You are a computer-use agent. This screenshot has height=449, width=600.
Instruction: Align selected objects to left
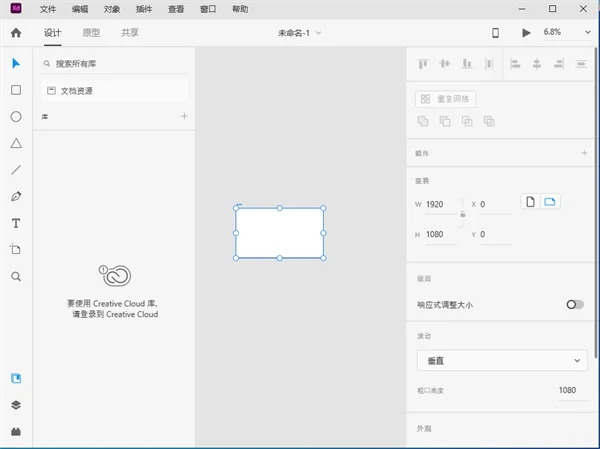(515, 64)
